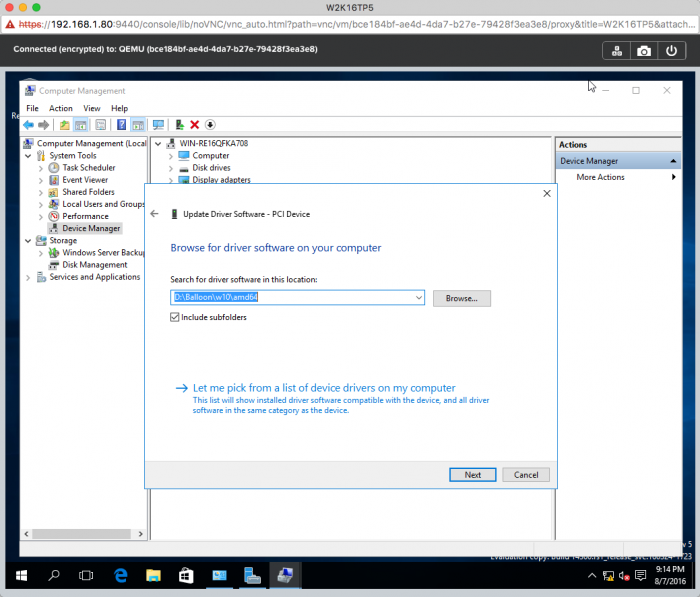The width and height of the screenshot is (700, 597).
Task: Click the noVNC power button icon
Action: [671, 51]
